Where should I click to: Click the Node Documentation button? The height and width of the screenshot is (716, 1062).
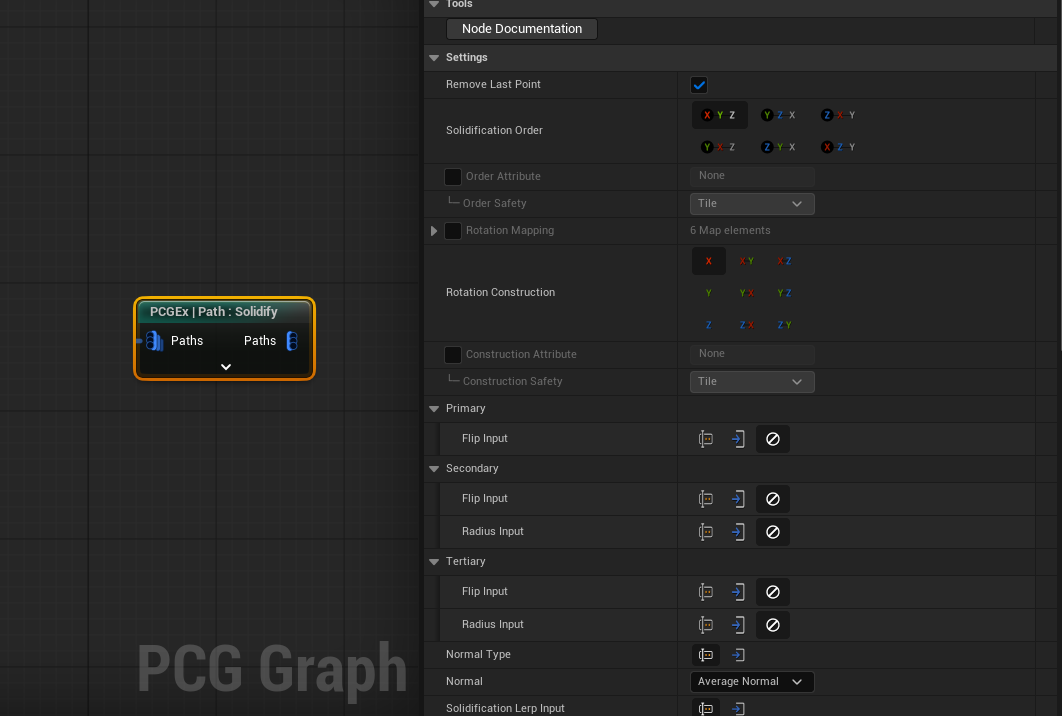(521, 29)
